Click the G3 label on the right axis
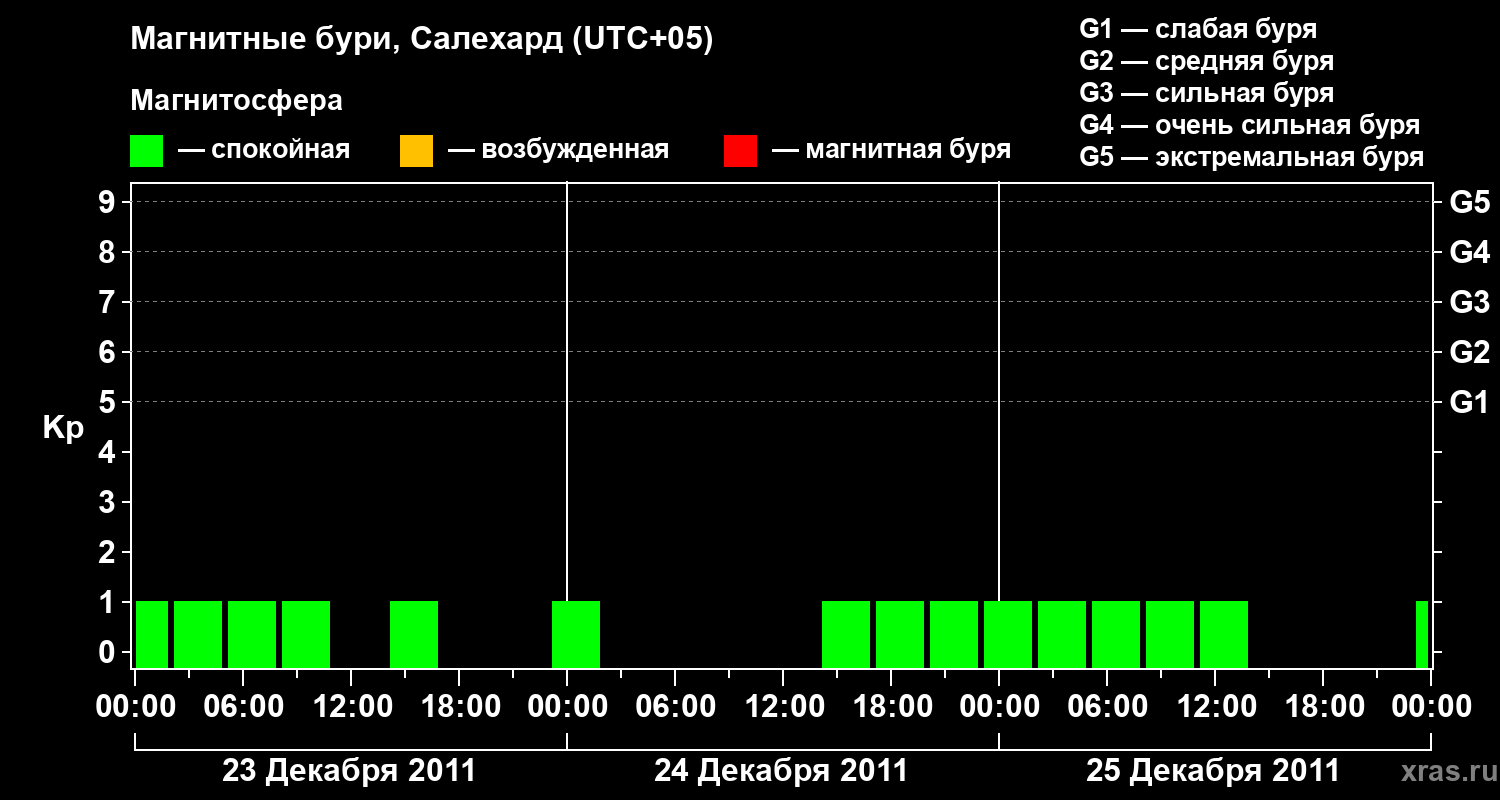Image resolution: width=1500 pixels, height=800 pixels. pyautogui.click(x=1470, y=302)
